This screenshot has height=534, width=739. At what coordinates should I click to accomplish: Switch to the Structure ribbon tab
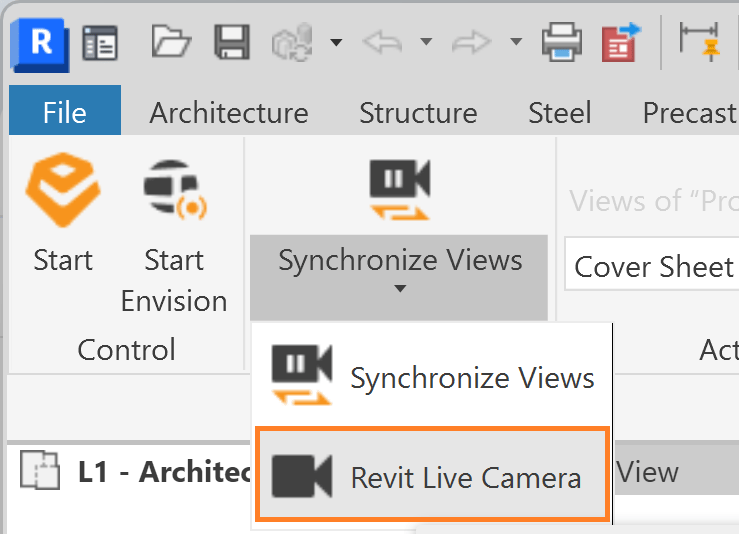[419, 113]
